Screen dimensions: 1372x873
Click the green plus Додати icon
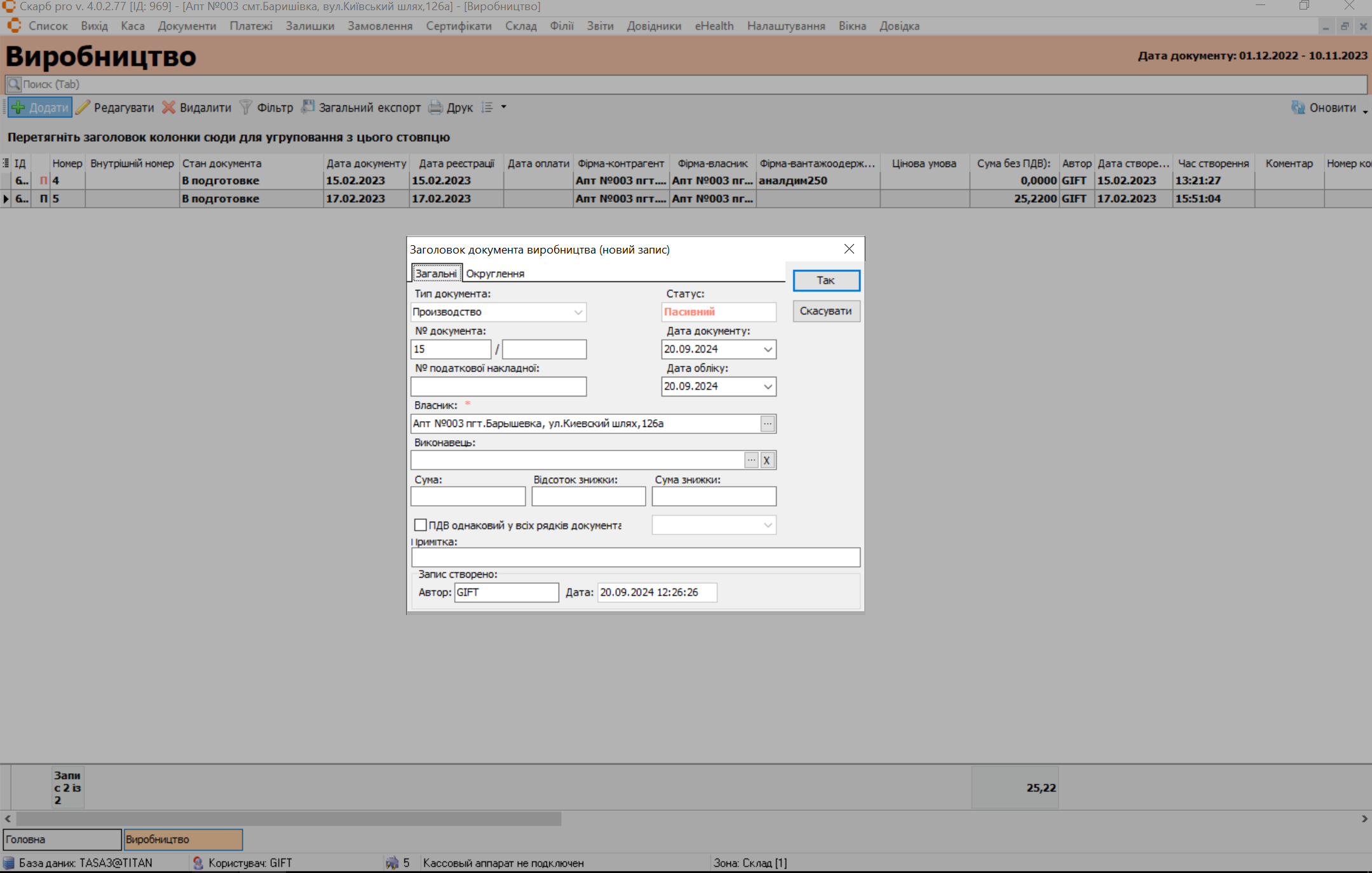click(18, 107)
